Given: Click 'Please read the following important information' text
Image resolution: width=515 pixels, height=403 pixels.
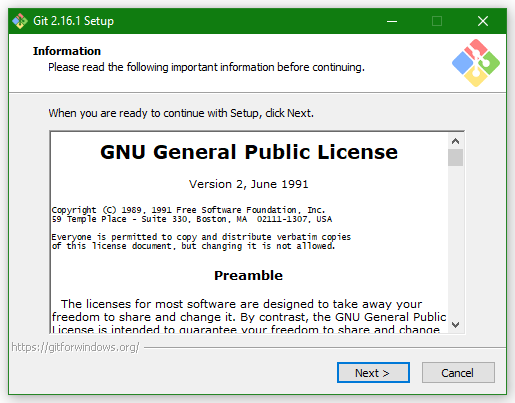Looking at the screenshot, I should click(x=206, y=67).
